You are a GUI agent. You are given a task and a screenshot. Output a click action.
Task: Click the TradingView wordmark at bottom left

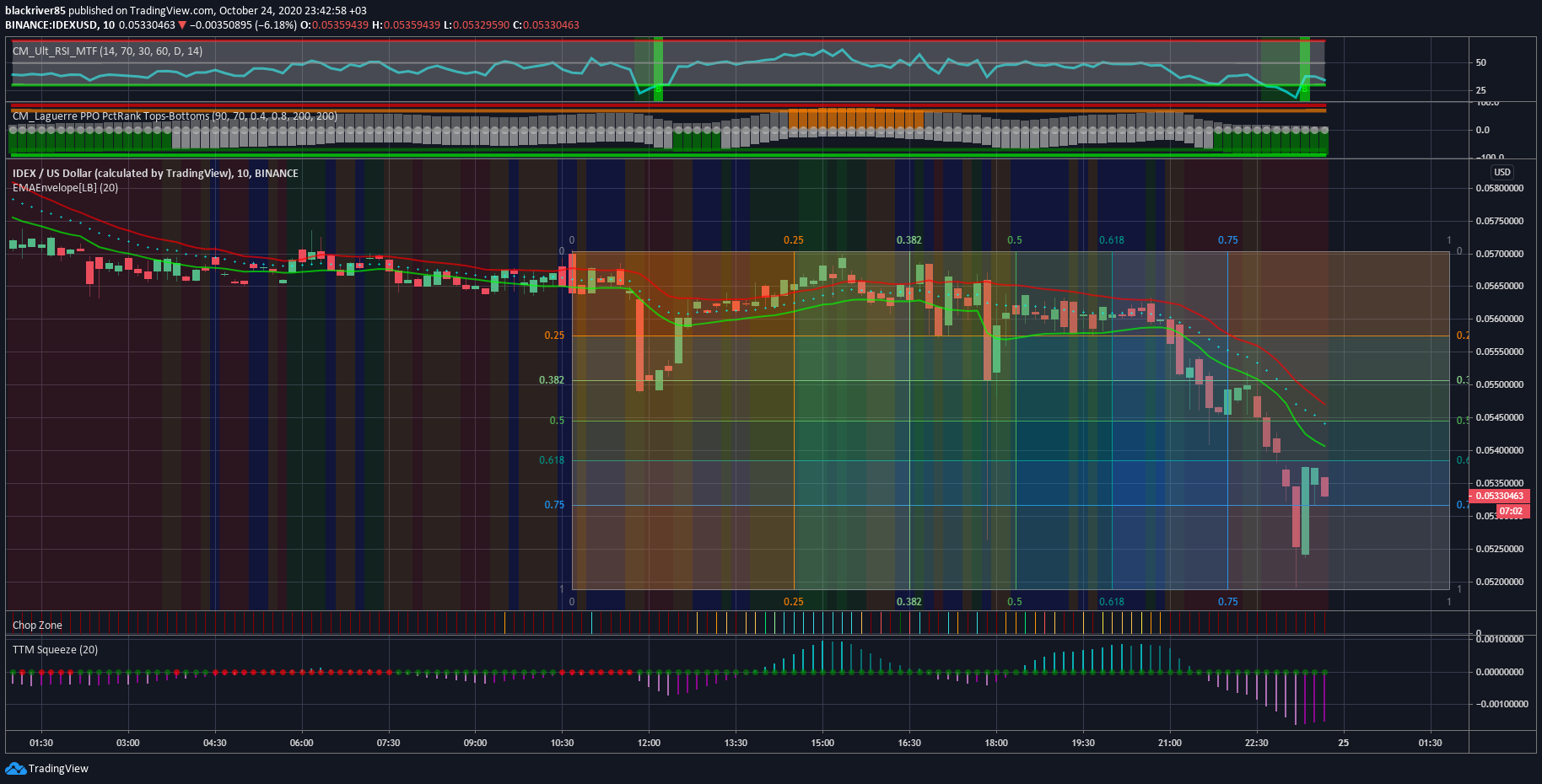[58, 768]
